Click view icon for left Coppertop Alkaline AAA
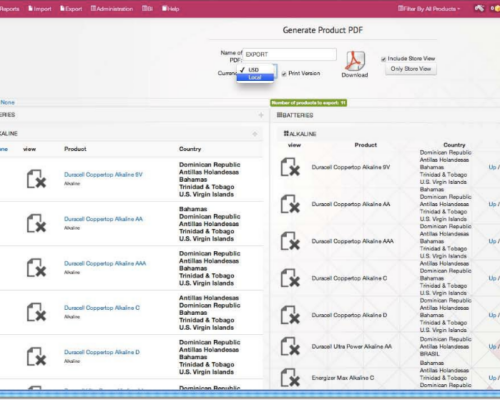500x400 pixels. click(x=36, y=268)
